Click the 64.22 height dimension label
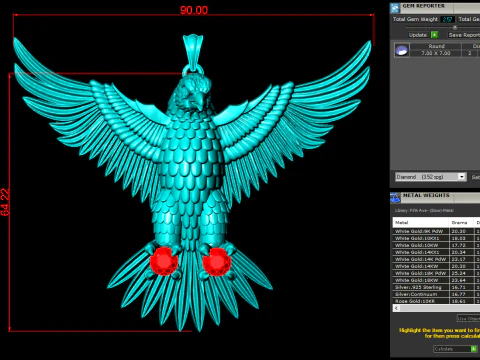 (x=5, y=202)
